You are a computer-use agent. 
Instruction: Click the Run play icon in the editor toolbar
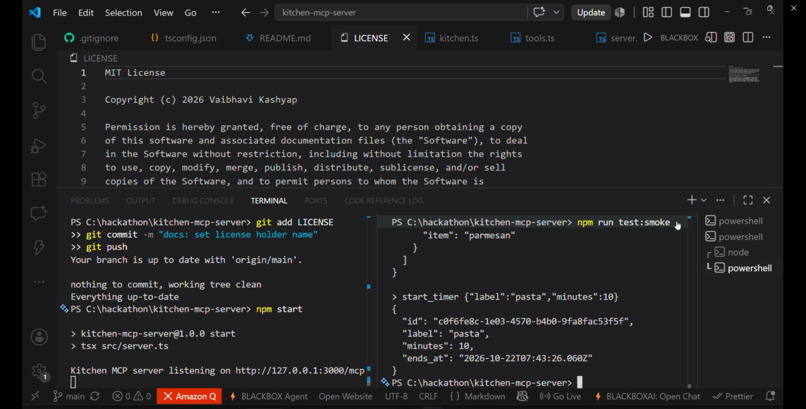(x=648, y=37)
